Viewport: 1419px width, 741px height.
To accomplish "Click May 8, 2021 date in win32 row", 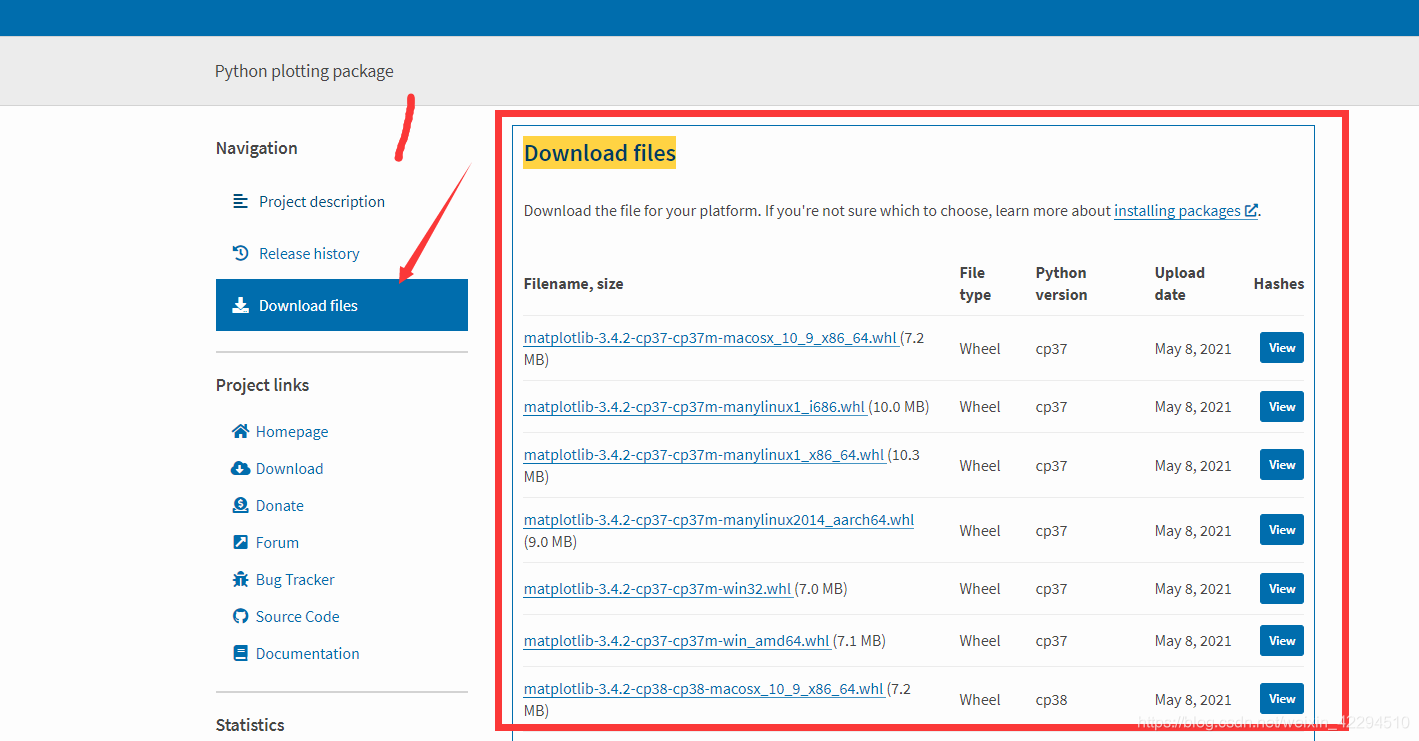I will click(1193, 589).
